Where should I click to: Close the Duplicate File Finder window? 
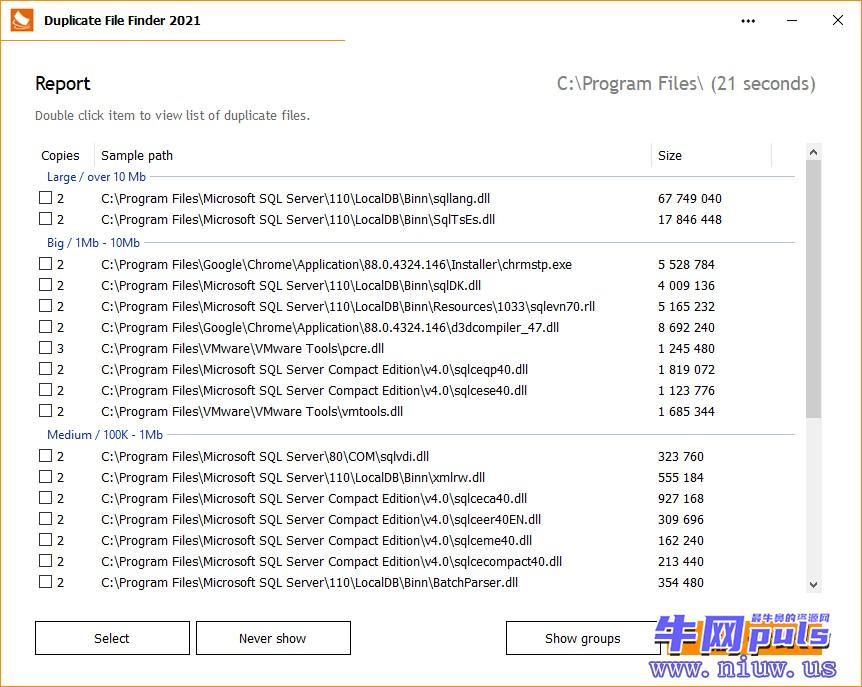click(x=838, y=20)
